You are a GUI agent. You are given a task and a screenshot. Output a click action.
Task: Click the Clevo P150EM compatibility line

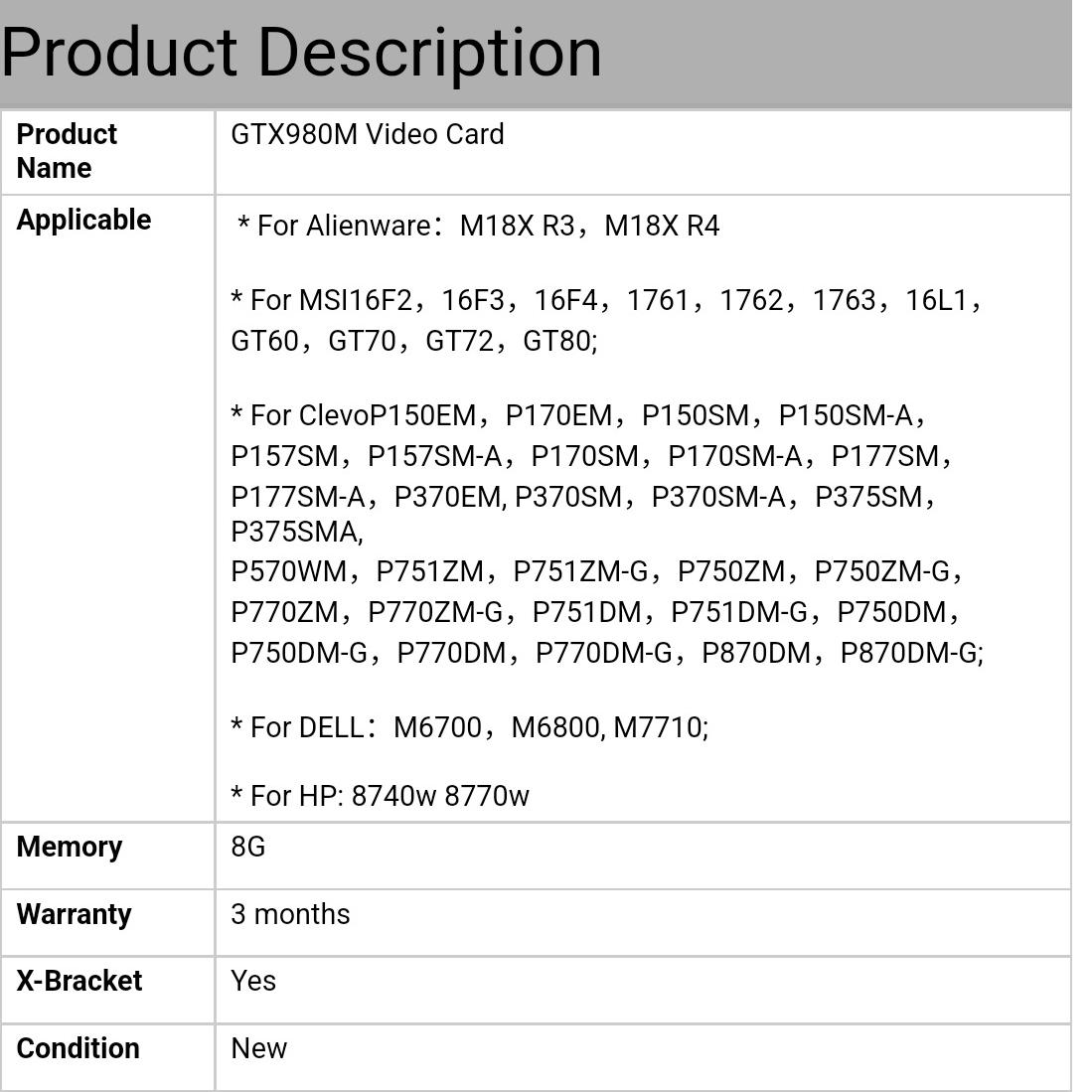click(x=577, y=415)
